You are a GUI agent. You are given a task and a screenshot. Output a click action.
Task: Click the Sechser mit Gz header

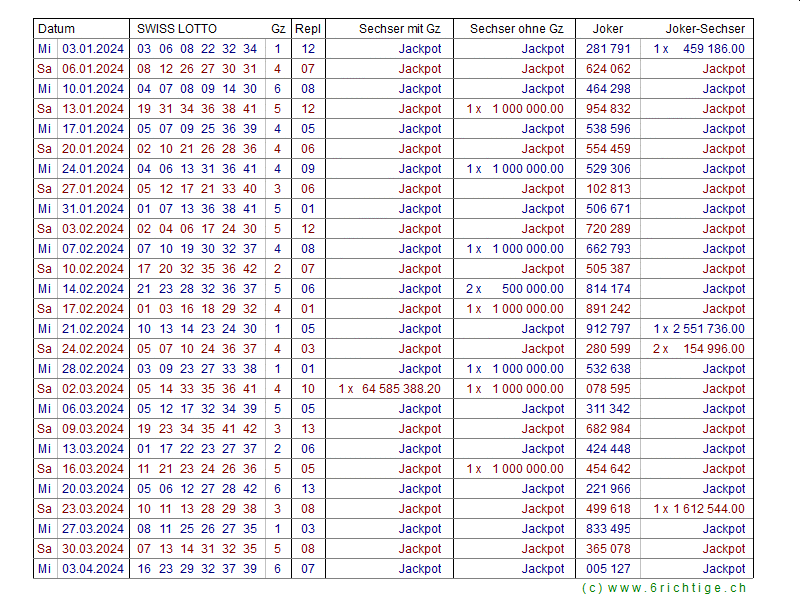(x=399, y=29)
